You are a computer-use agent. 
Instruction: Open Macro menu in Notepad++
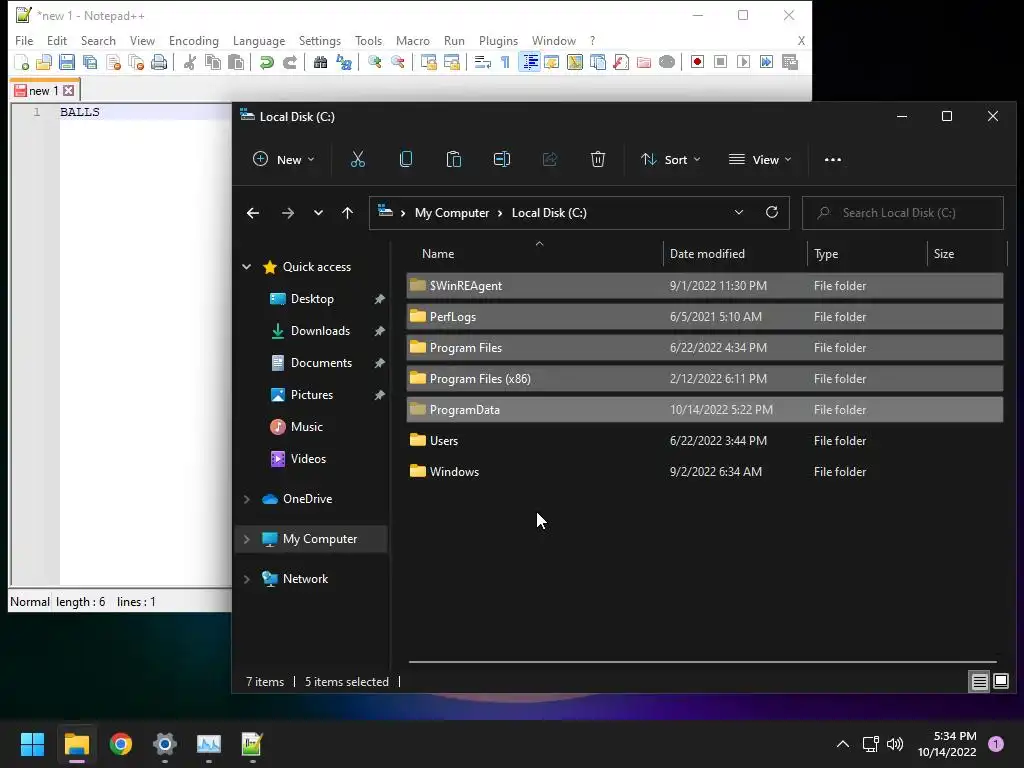[413, 40]
